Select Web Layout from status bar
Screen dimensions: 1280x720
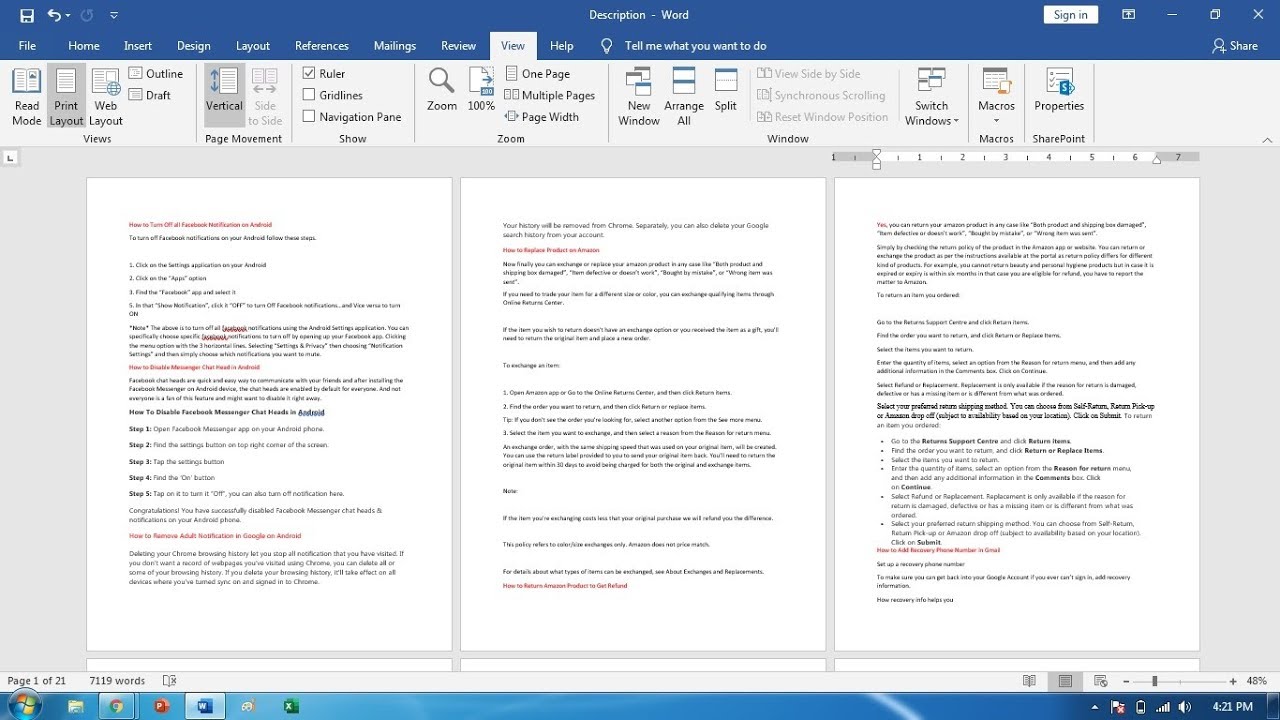click(1099, 681)
